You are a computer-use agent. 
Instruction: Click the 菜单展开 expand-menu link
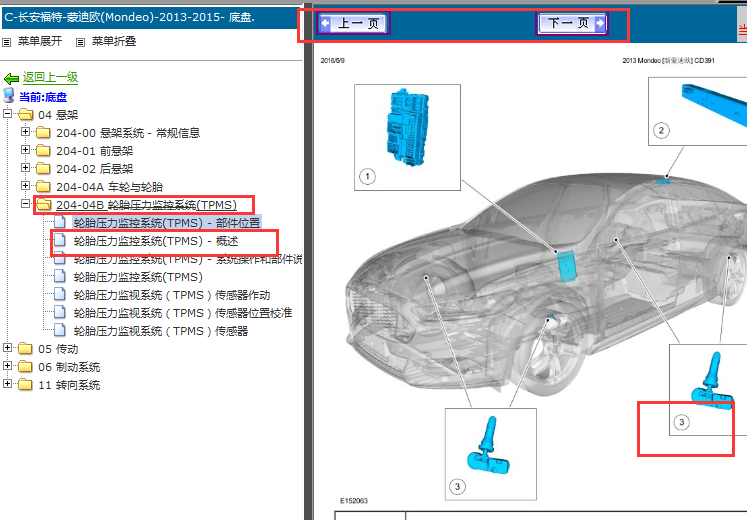click(40, 41)
